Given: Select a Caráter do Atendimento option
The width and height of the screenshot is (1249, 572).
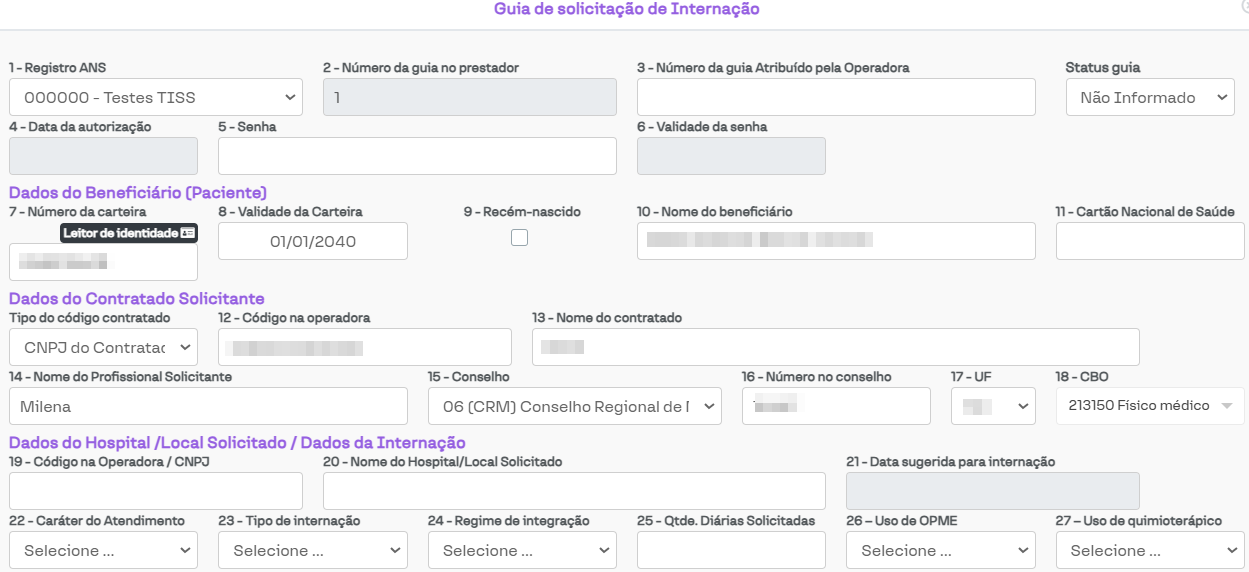Looking at the screenshot, I should (x=103, y=550).
